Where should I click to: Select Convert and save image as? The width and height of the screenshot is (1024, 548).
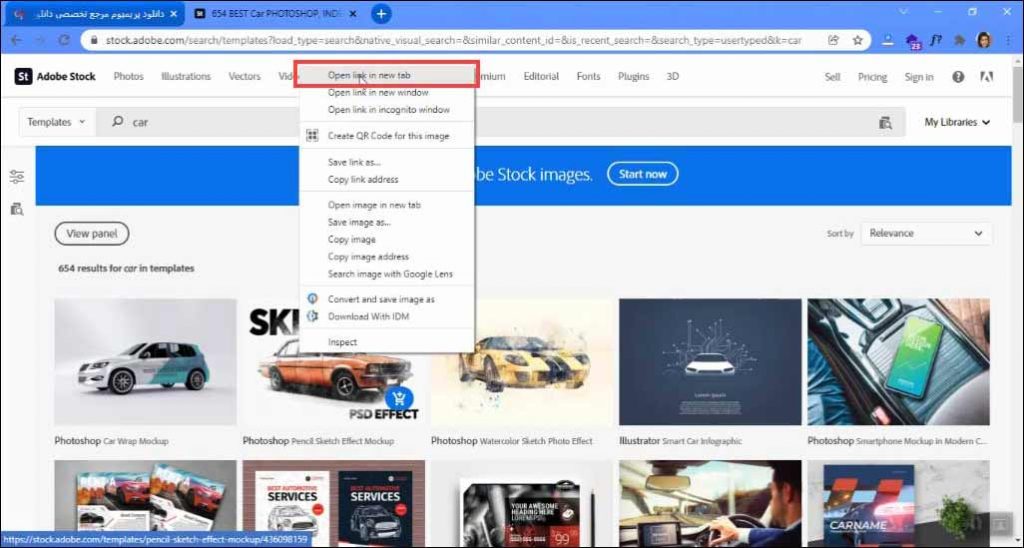pos(387,299)
